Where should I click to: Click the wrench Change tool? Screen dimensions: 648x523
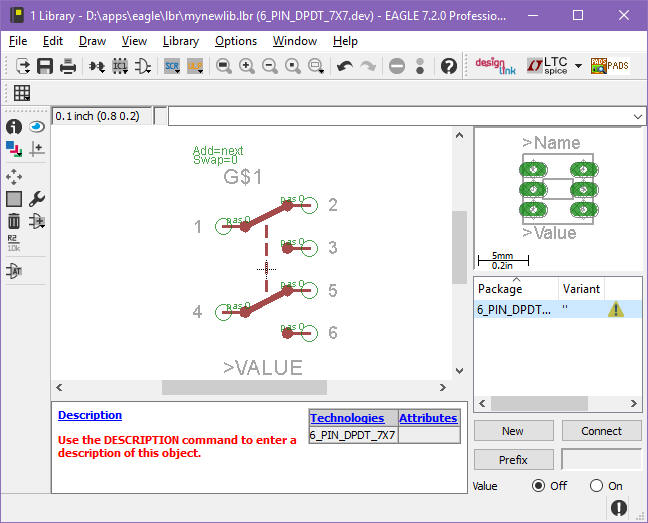(37, 199)
